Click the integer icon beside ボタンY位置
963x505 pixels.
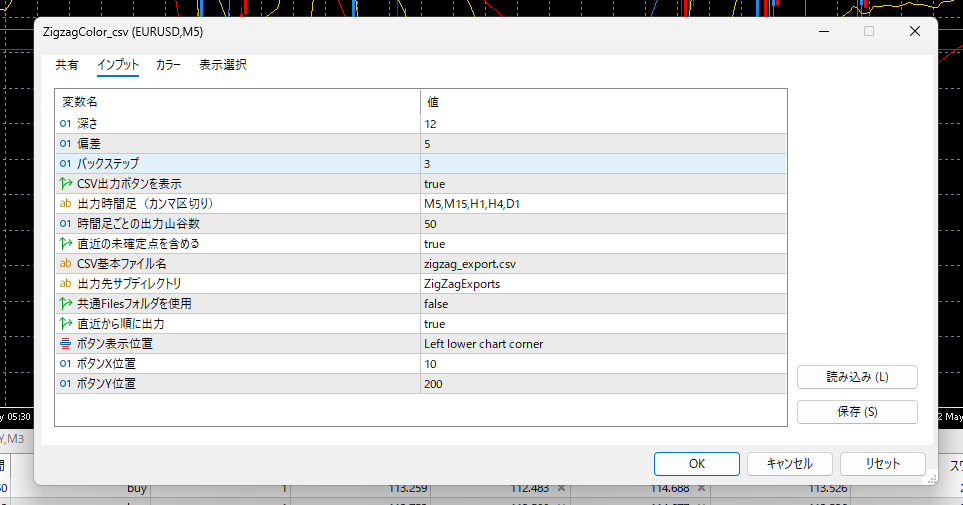(x=66, y=384)
